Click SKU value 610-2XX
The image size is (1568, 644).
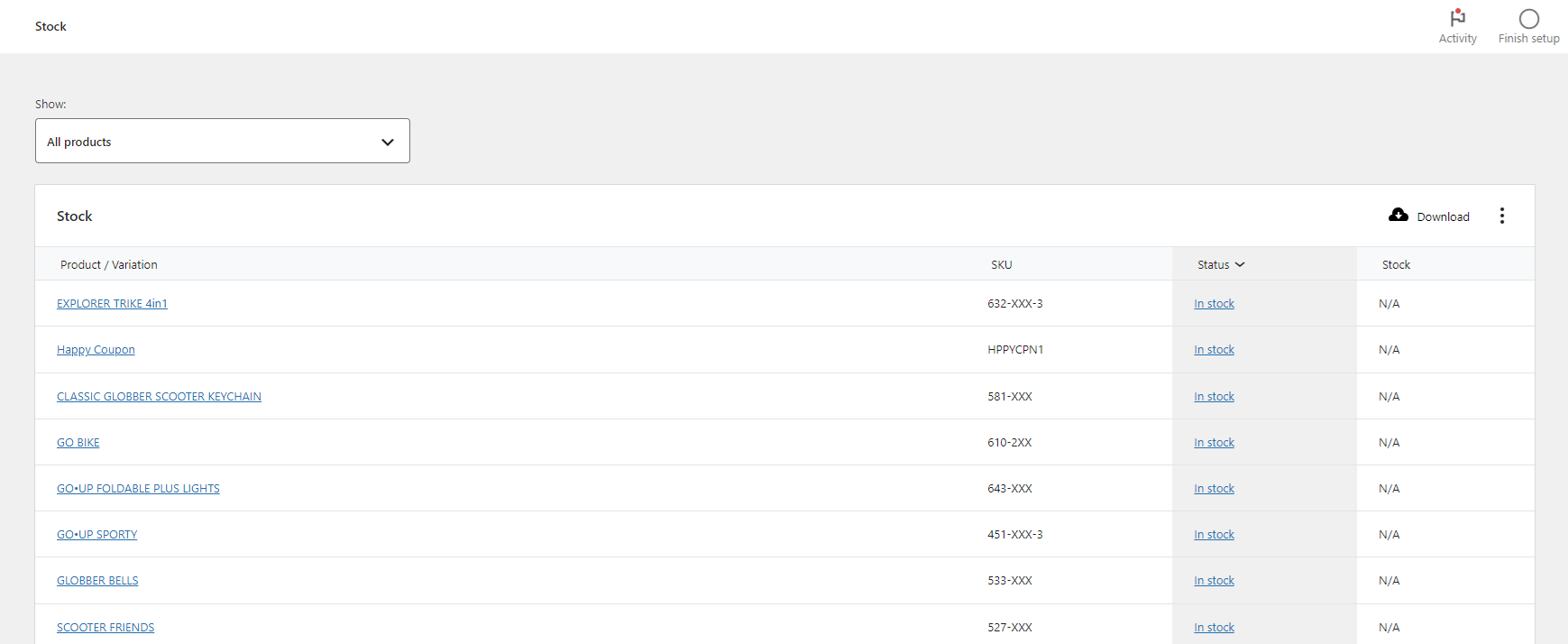tap(1010, 443)
